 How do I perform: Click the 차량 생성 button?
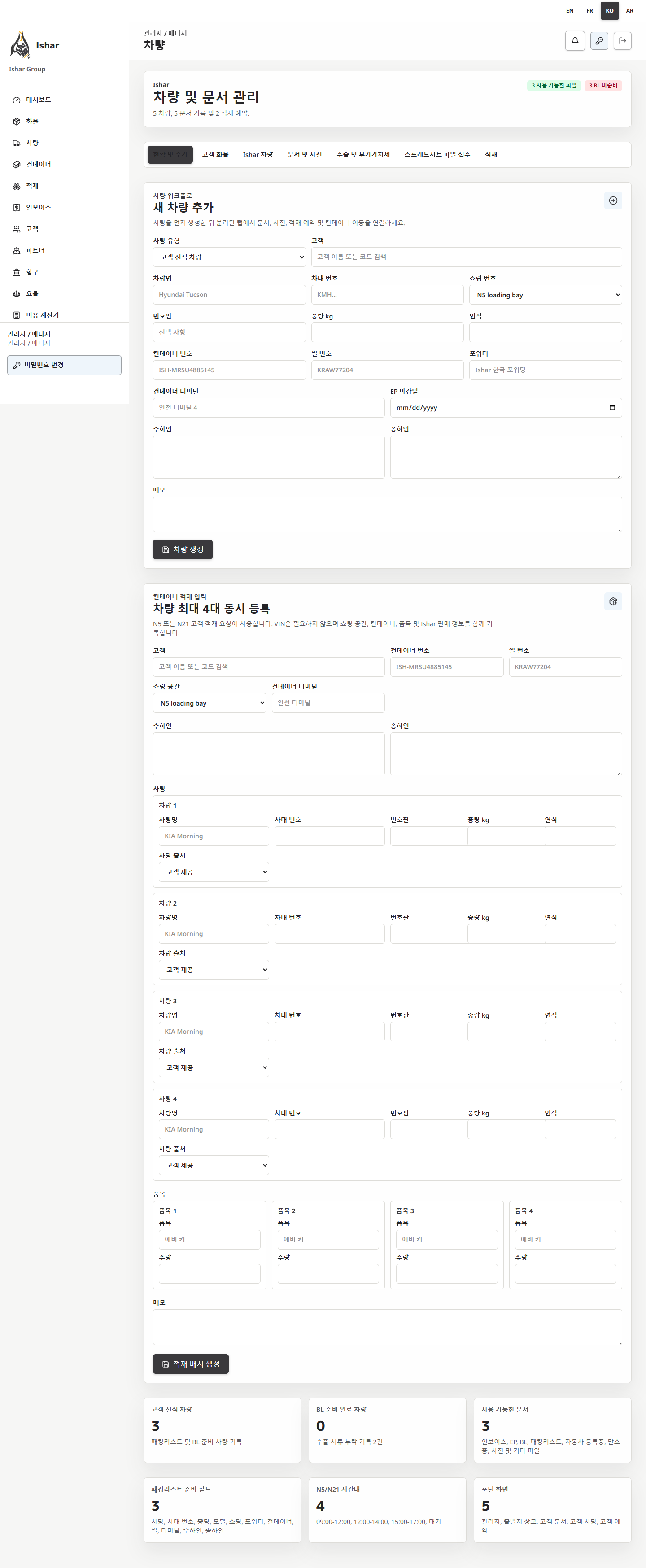point(183,549)
